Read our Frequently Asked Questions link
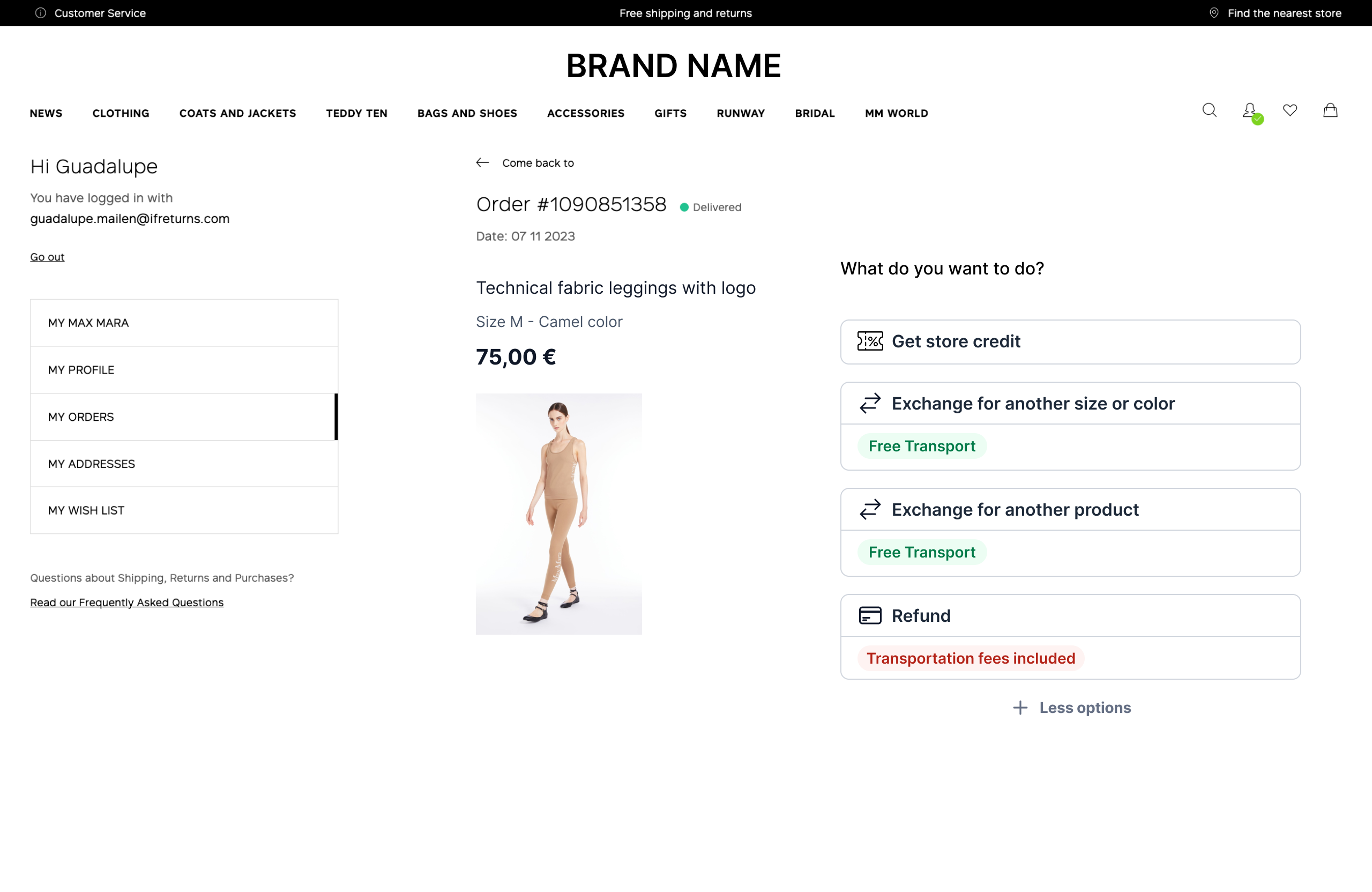Viewport: 1372px width, 892px height. pyautogui.click(x=127, y=602)
